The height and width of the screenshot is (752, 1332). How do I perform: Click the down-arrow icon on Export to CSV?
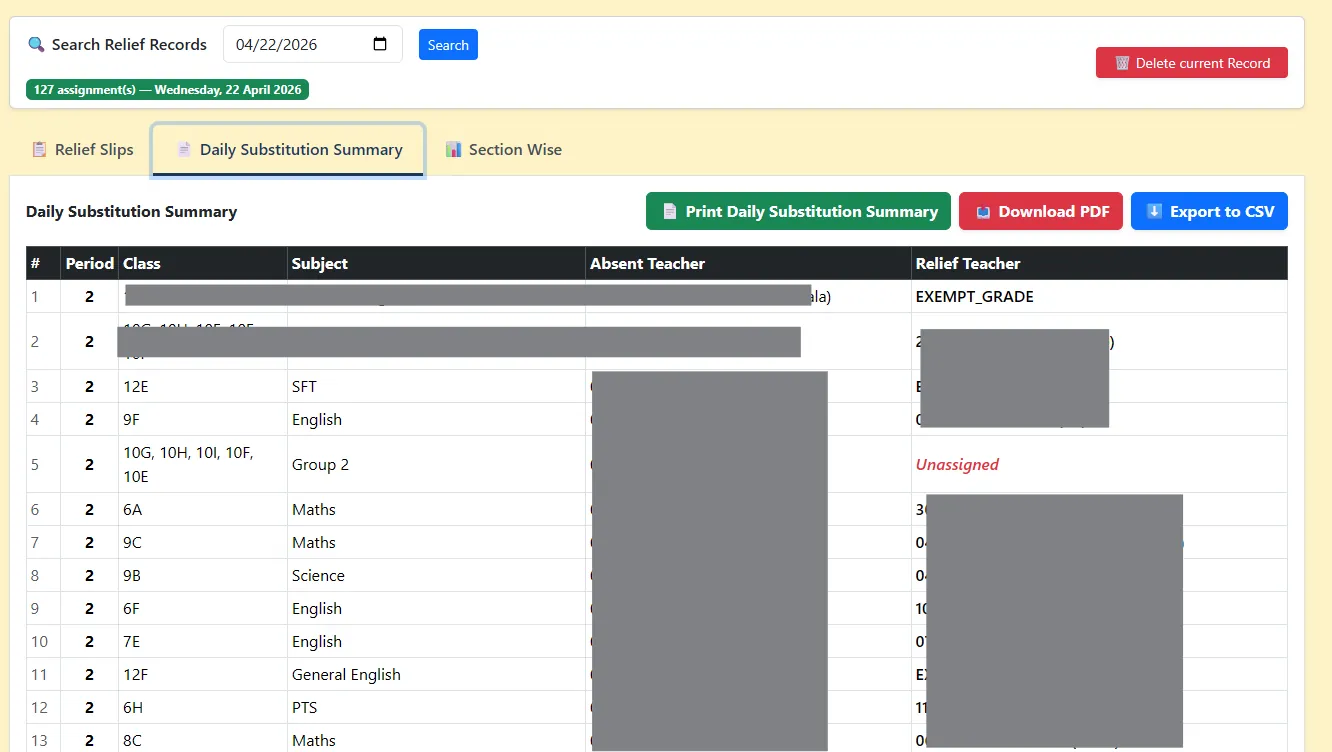point(1154,212)
